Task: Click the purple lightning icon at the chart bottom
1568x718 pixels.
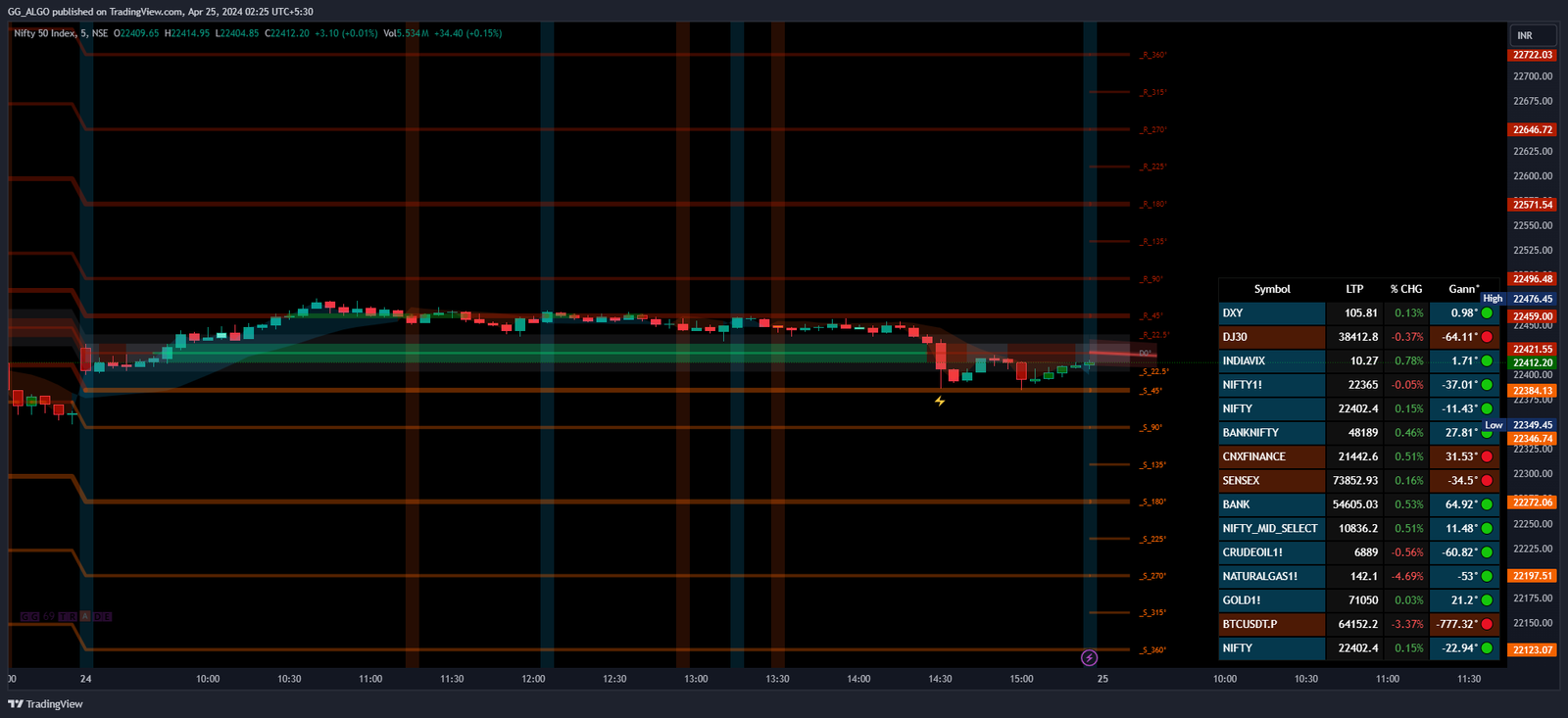Action: (x=1089, y=658)
